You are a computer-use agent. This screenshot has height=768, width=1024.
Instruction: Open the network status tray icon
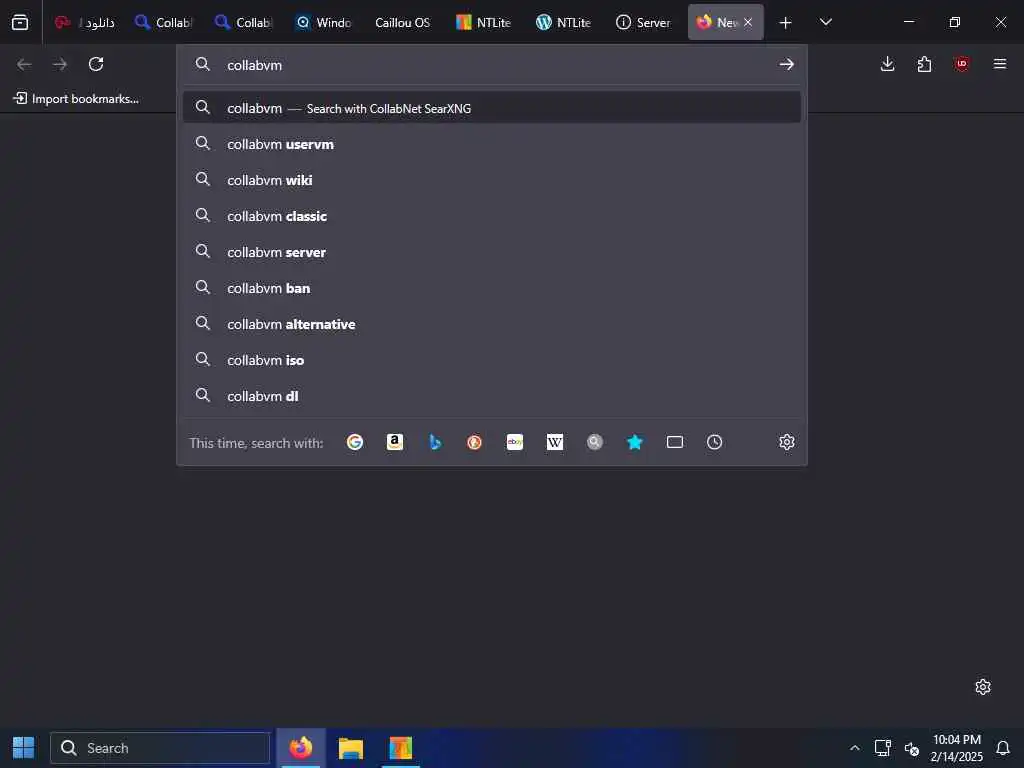tap(882, 748)
